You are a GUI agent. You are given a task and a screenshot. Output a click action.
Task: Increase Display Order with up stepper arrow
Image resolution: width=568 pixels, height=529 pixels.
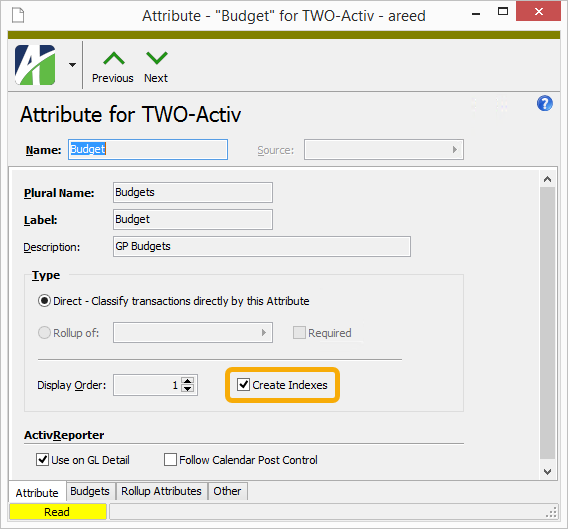click(x=188, y=381)
